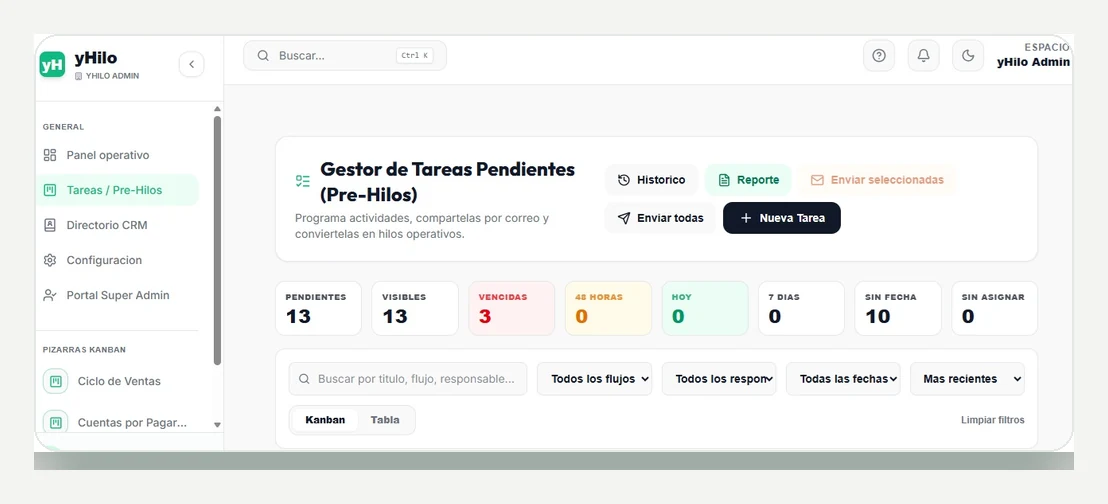Click the Directorio CRM contact icon
Image resolution: width=1108 pixels, height=504 pixels.
point(49,225)
